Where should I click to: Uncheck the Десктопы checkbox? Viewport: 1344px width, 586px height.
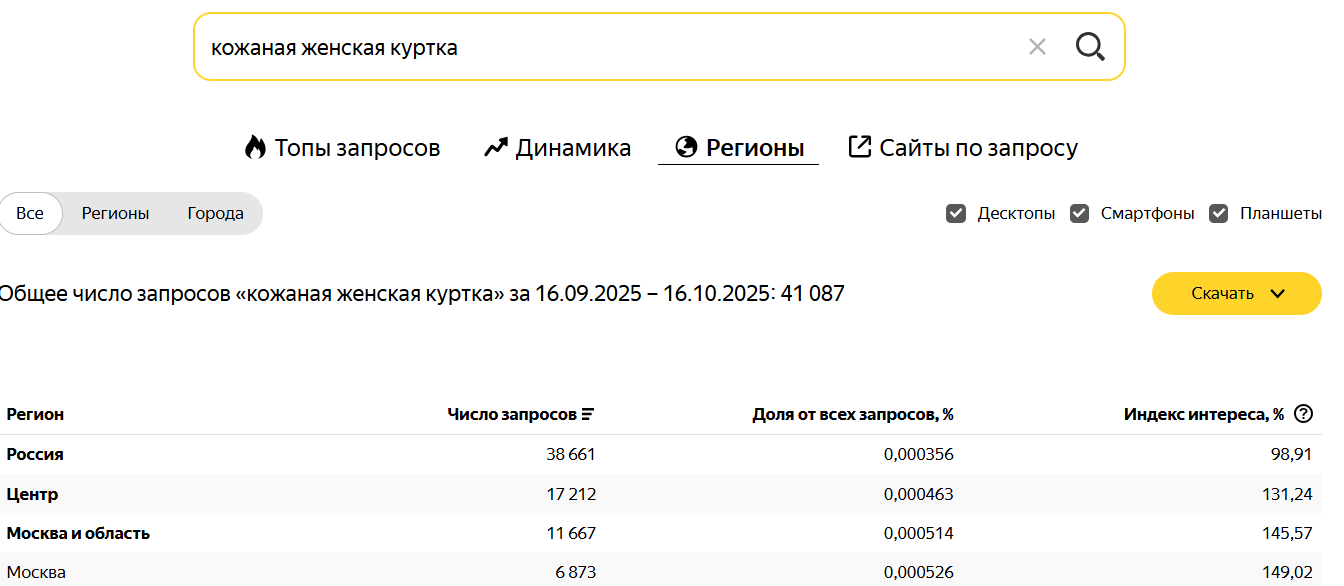[x=956, y=213]
